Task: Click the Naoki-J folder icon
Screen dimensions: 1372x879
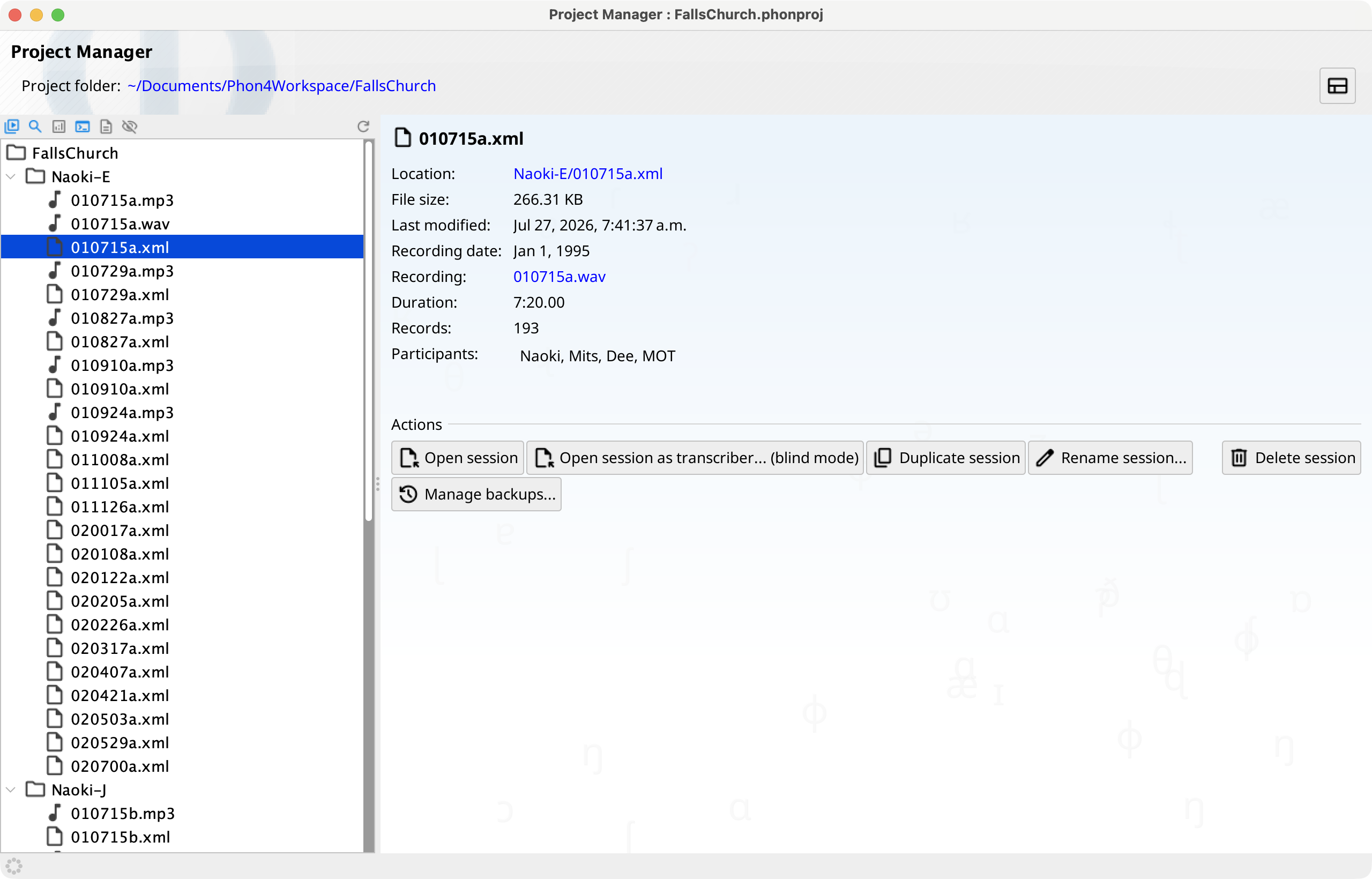Action: tap(35, 789)
